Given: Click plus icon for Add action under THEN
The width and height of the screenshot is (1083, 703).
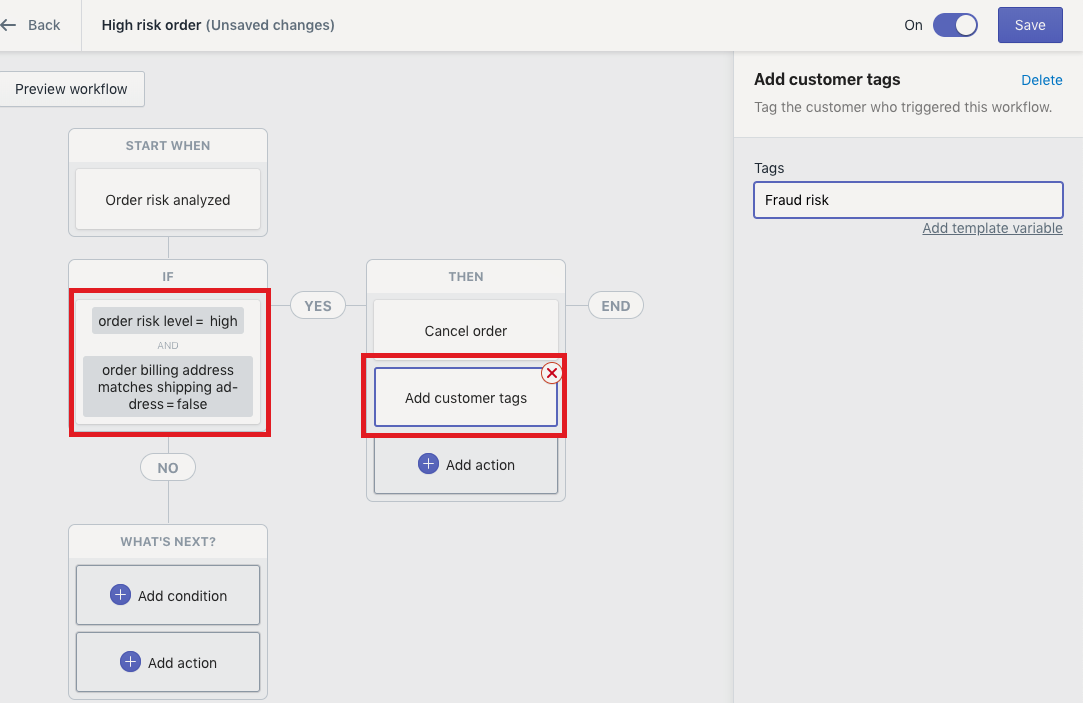Looking at the screenshot, I should click(x=428, y=464).
